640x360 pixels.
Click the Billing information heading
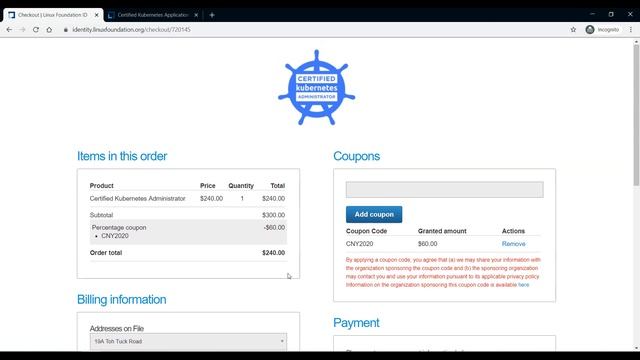pyautogui.click(x=122, y=300)
